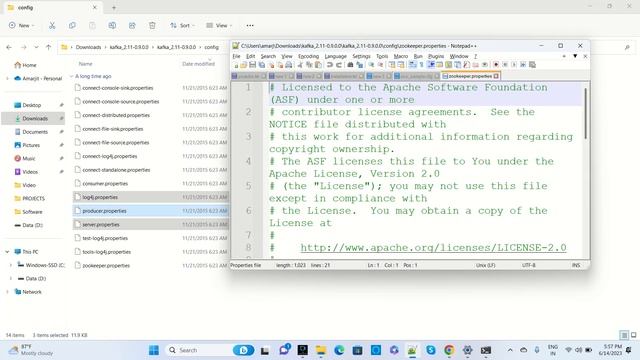Click the Save All icon in Notepad++ toolbar
The height and width of the screenshot is (360, 640).
pyautogui.click(x=262, y=65)
